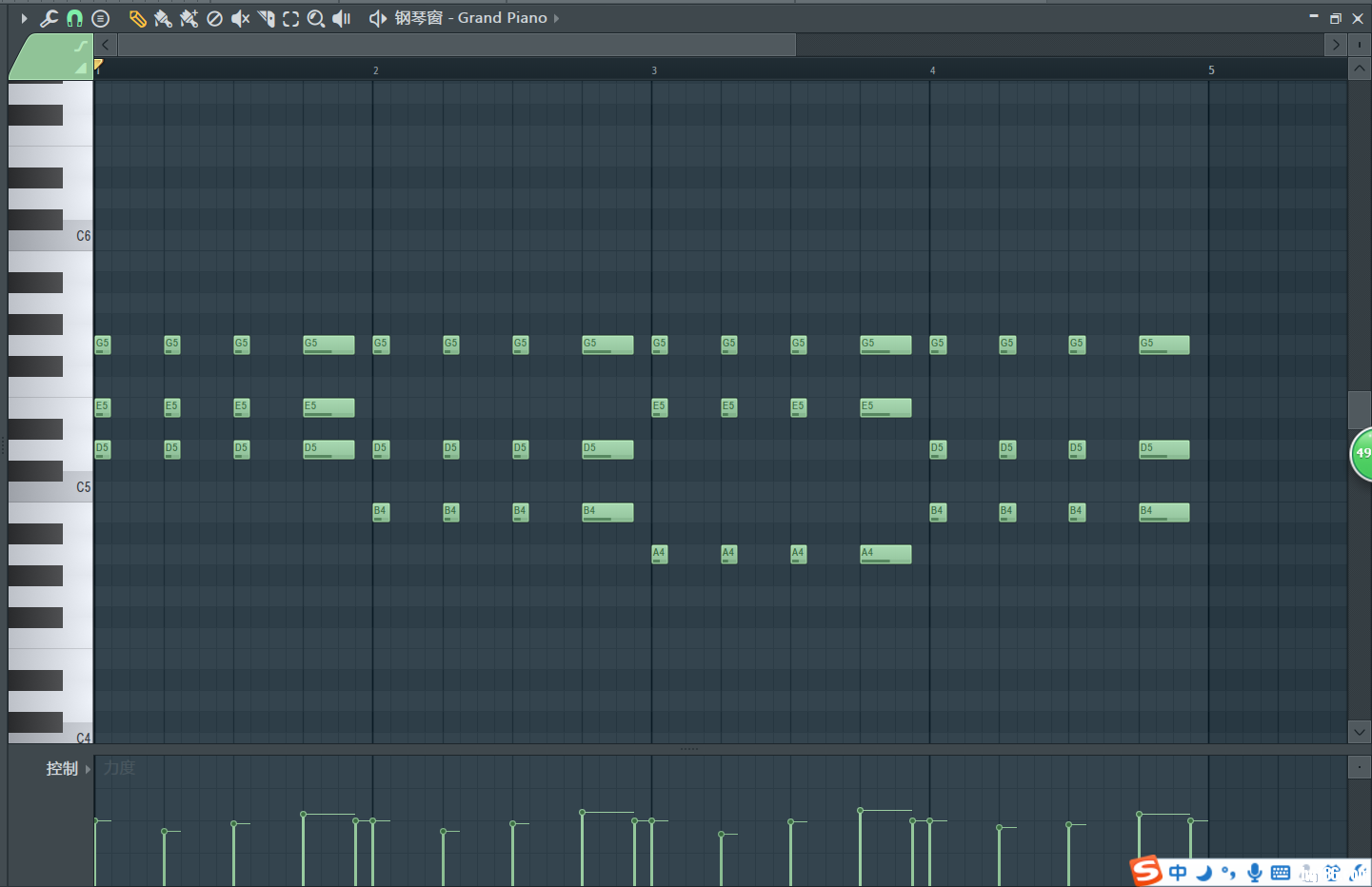Click the microphone voice input icon

1255,872
